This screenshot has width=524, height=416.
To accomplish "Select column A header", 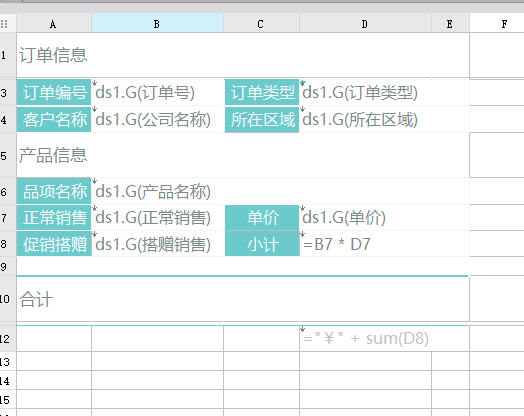I will pos(53,24).
